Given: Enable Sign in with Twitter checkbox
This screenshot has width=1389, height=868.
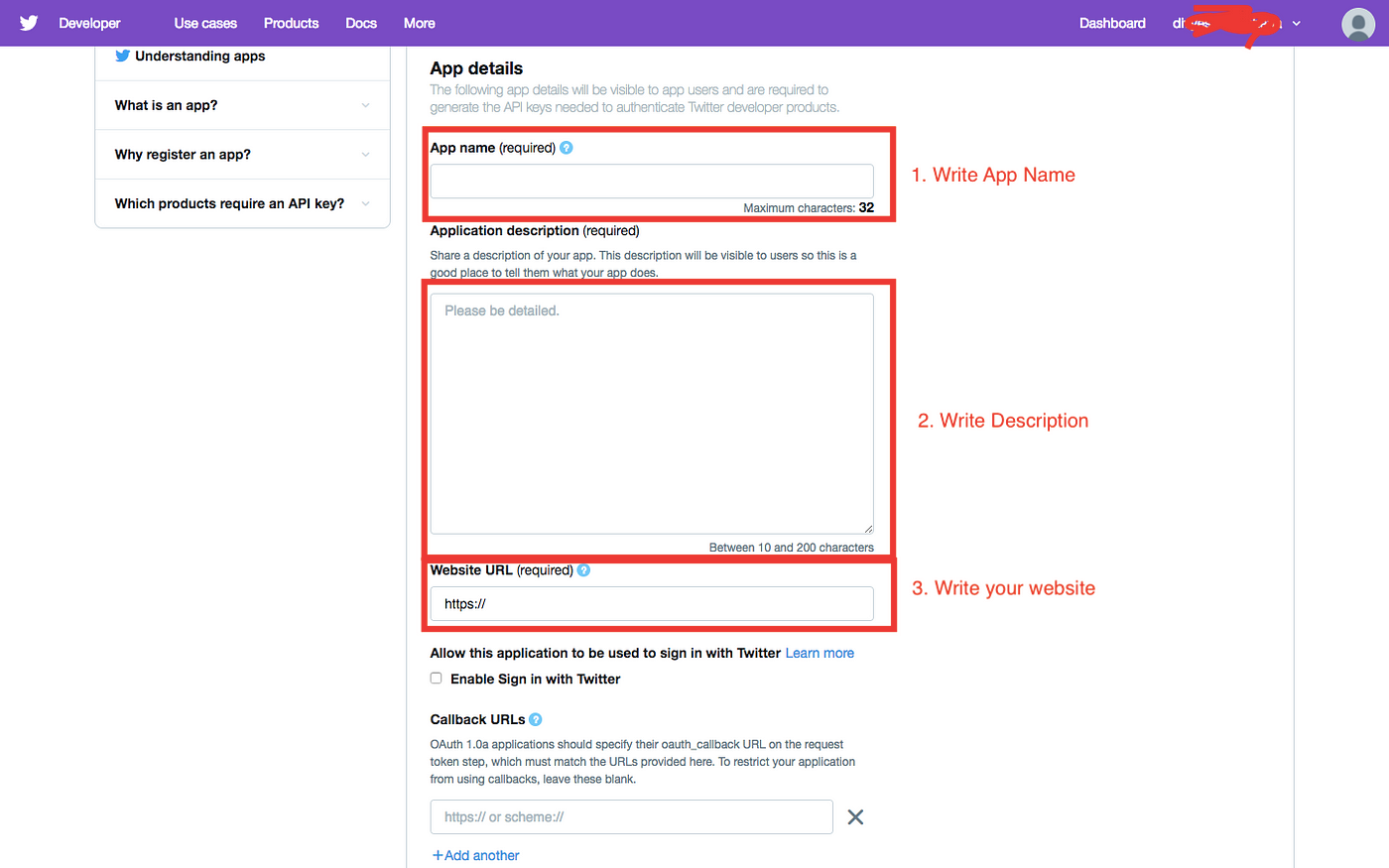Looking at the screenshot, I should (436, 679).
